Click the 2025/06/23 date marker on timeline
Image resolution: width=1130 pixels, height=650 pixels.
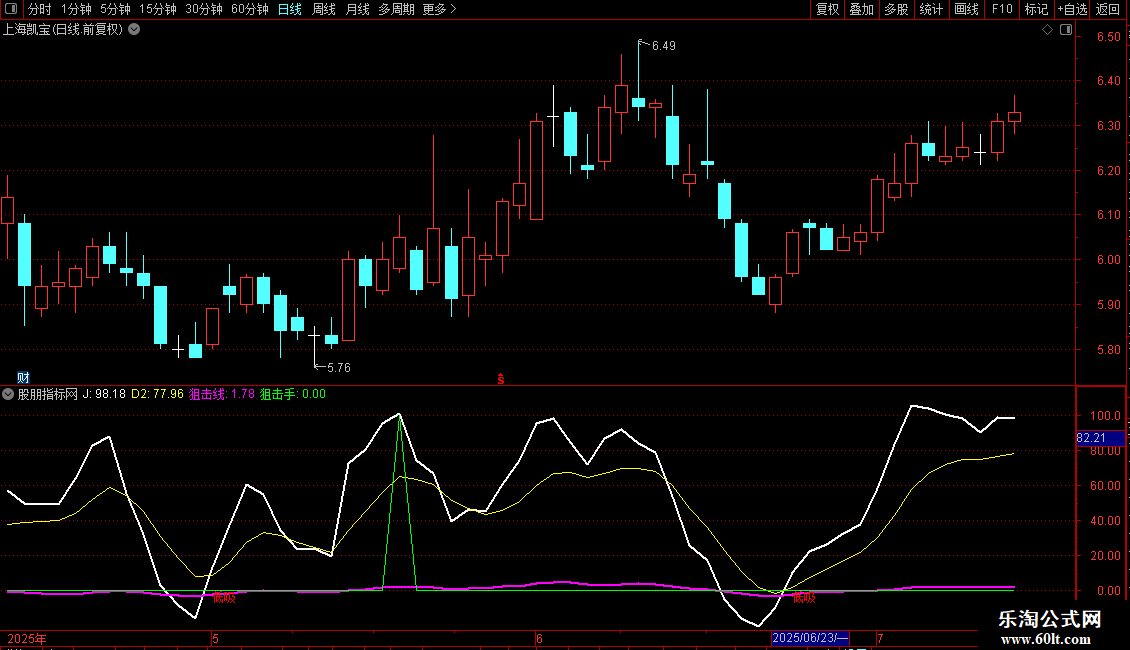pyautogui.click(x=810, y=638)
